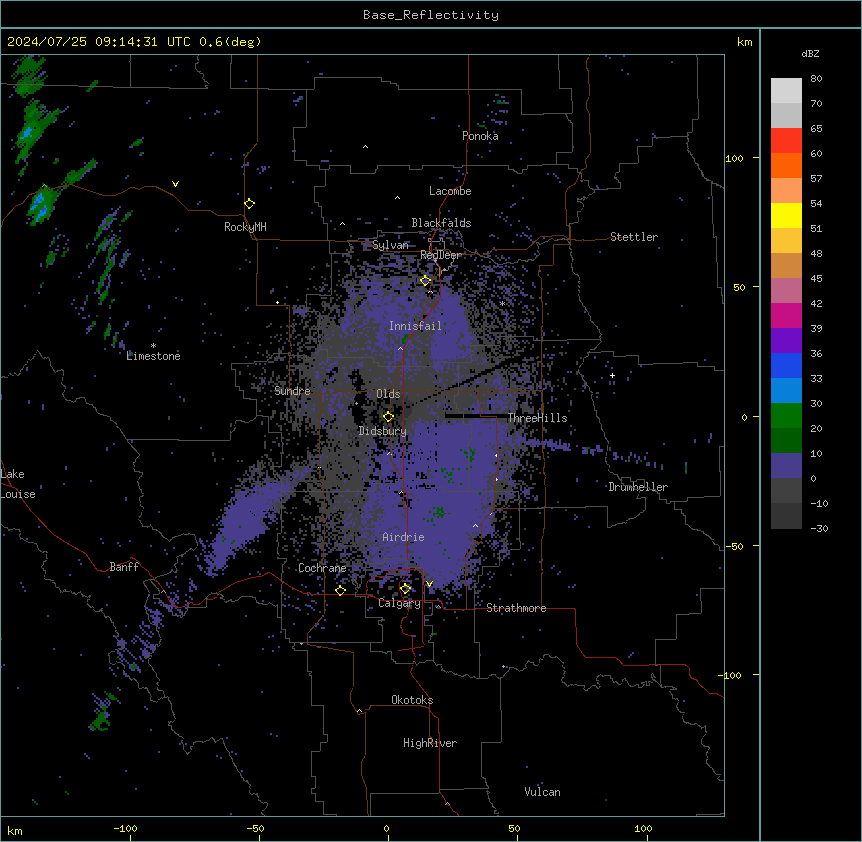This screenshot has height=842, width=862.
Task: Click the Airdrie city label
Action: [403, 537]
